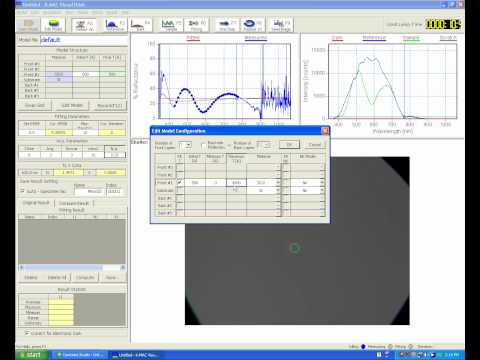Viewport: 480px width, 360px height.
Task: Click the third button beside Edit Model
Action: click(x=109, y=105)
